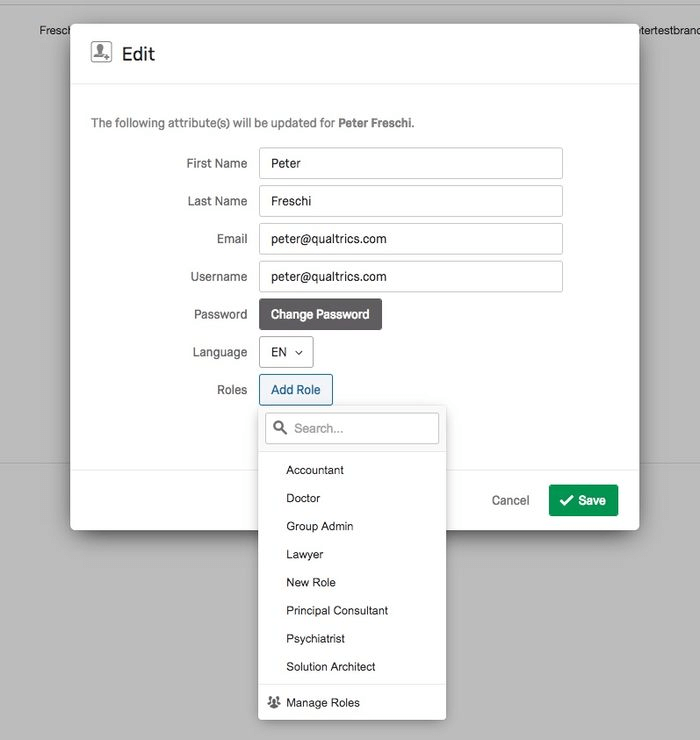Viewport: 700px width, 740px height.
Task: Pick the Lawyer role
Action: click(352, 554)
